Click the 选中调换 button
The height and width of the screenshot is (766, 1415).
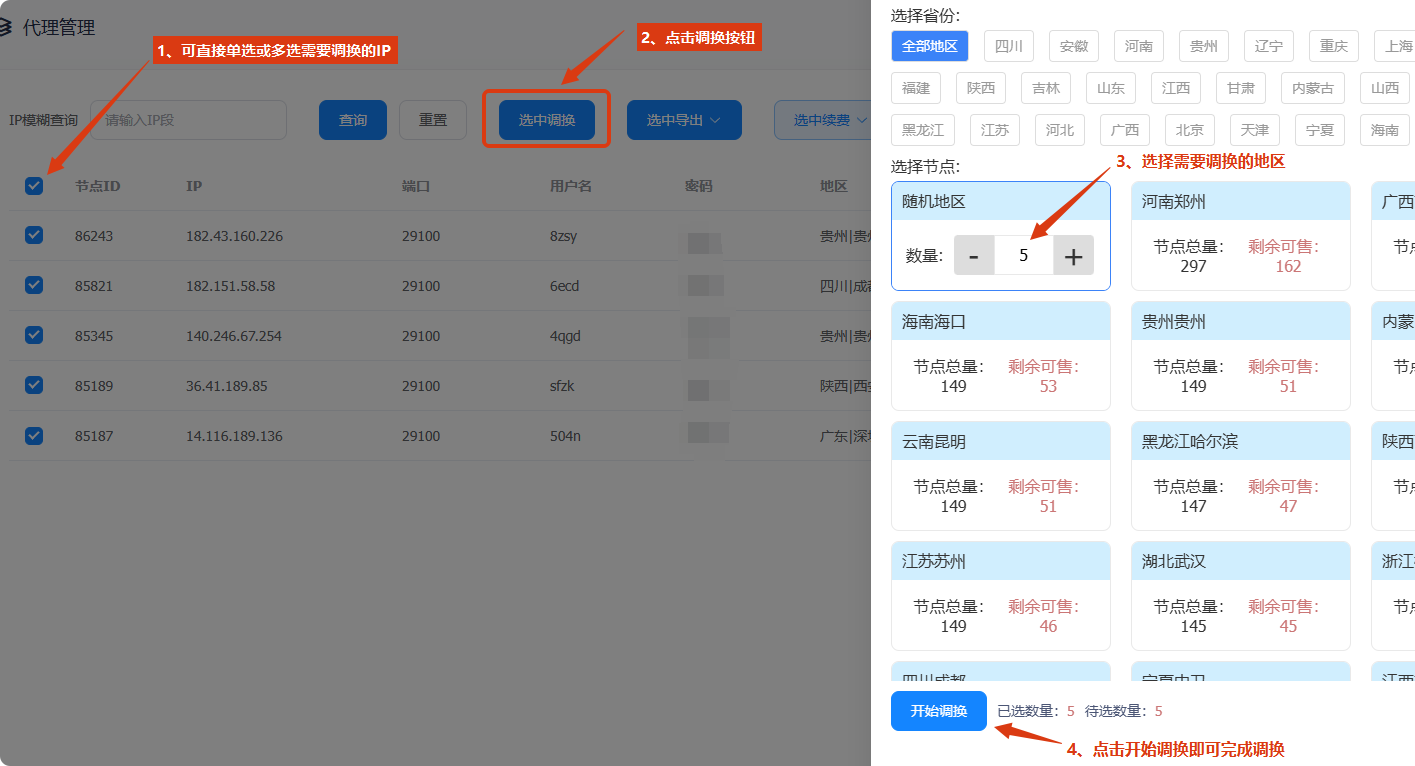coord(547,120)
